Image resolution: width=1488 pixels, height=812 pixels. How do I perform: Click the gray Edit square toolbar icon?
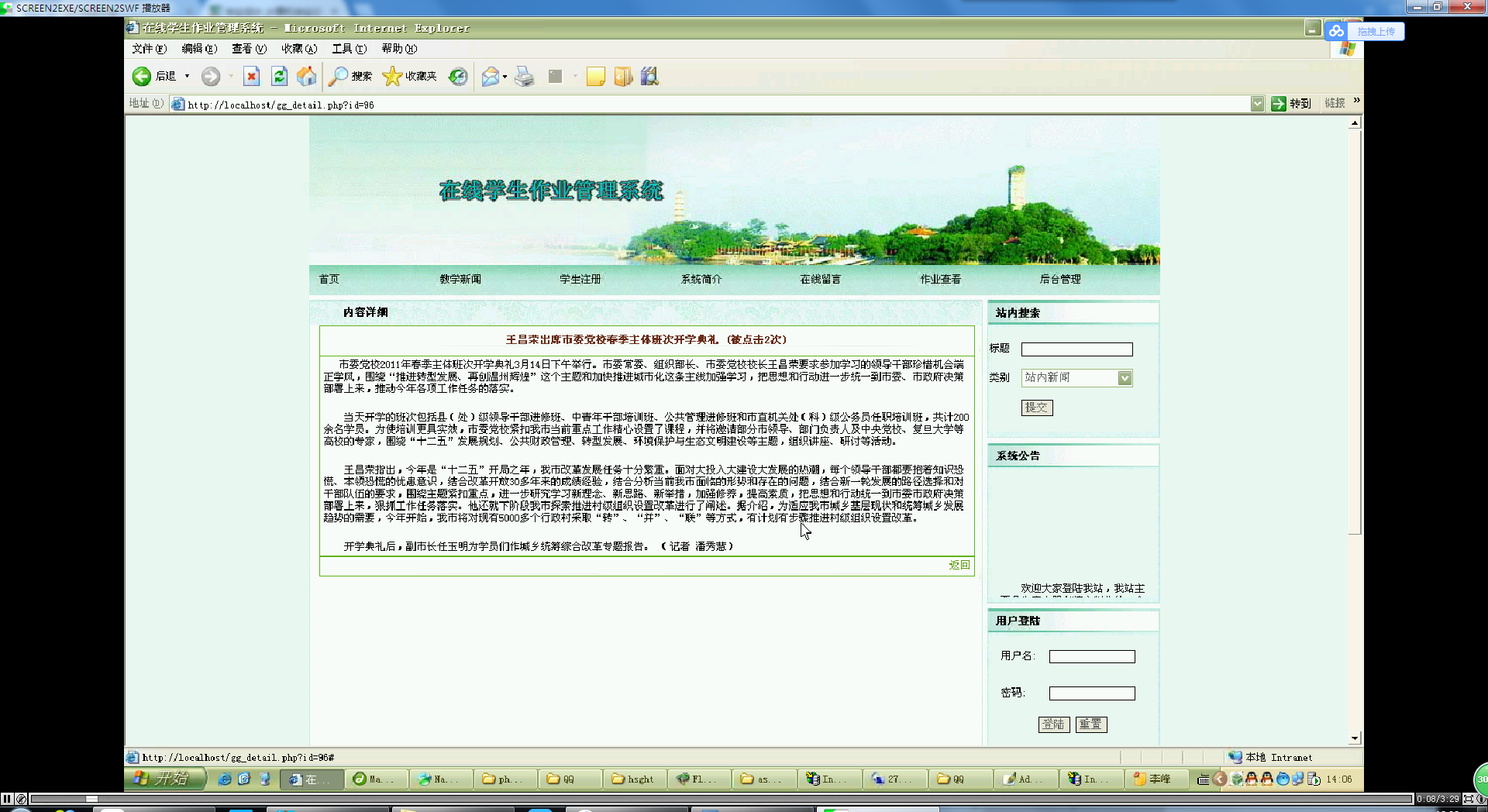click(555, 76)
